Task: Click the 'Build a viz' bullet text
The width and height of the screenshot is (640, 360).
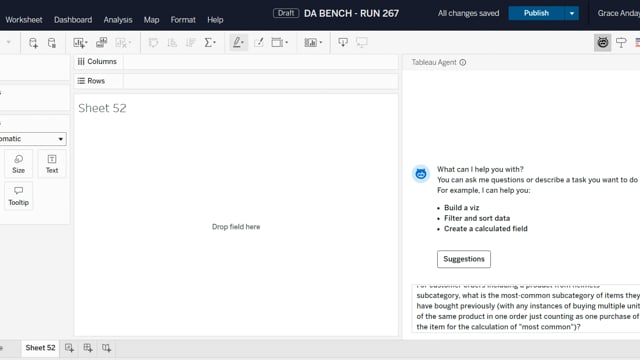Action: [x=462, y=208]
